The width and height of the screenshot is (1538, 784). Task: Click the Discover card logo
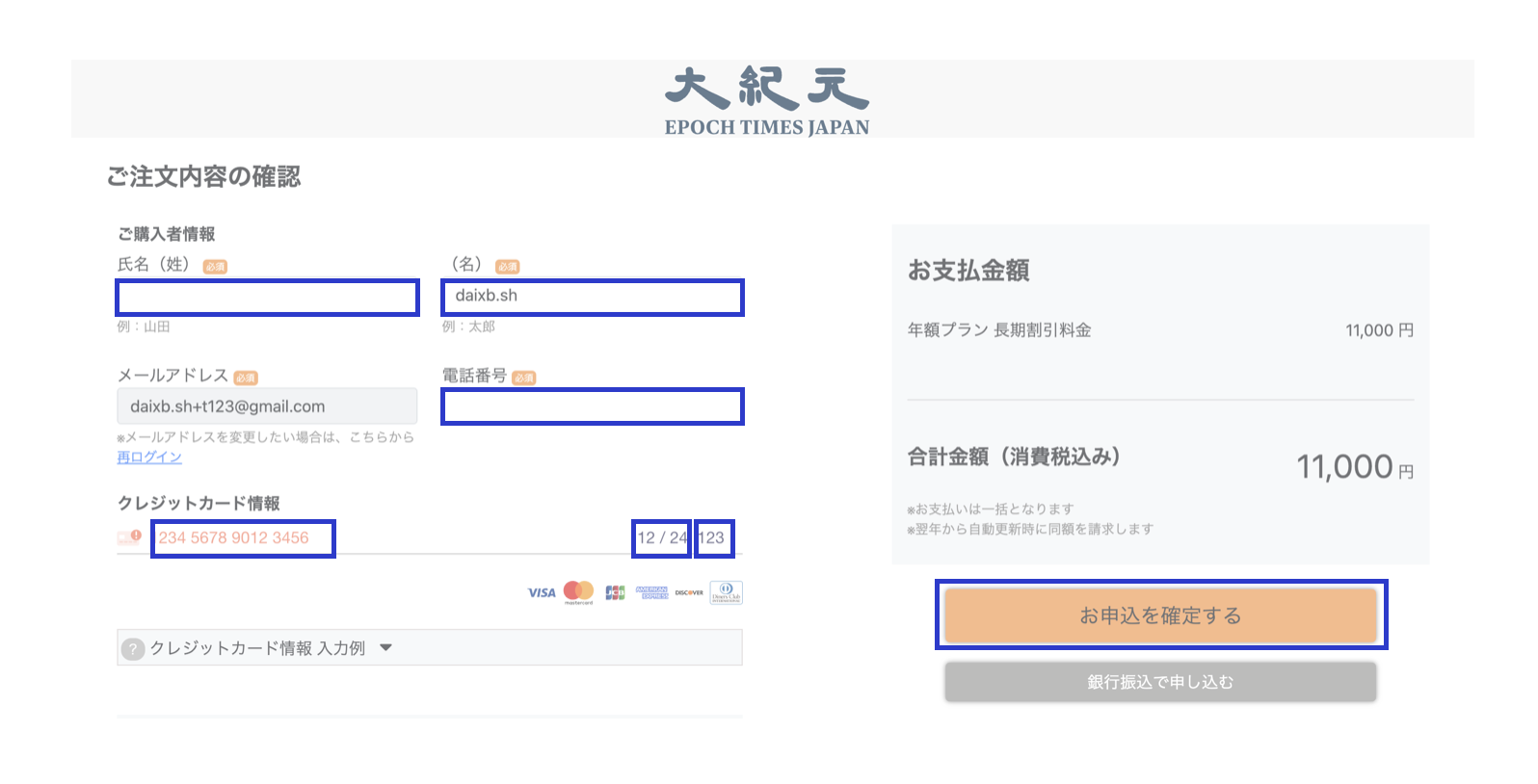tap(689, 592)
